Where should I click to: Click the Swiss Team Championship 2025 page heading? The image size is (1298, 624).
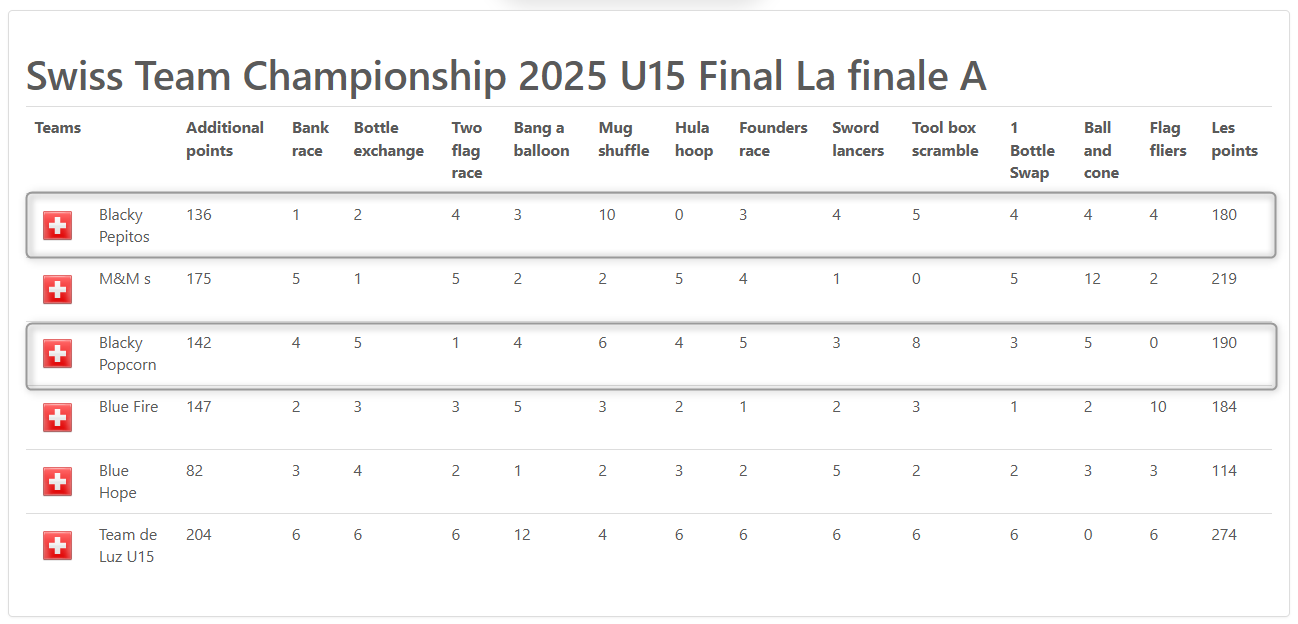[506, 76]
